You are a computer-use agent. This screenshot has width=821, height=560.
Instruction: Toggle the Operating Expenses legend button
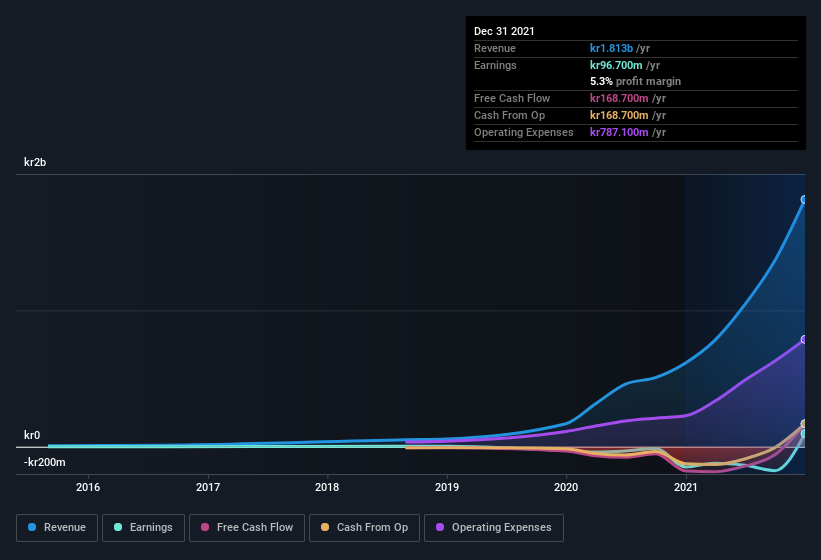(x=494, y=528)
